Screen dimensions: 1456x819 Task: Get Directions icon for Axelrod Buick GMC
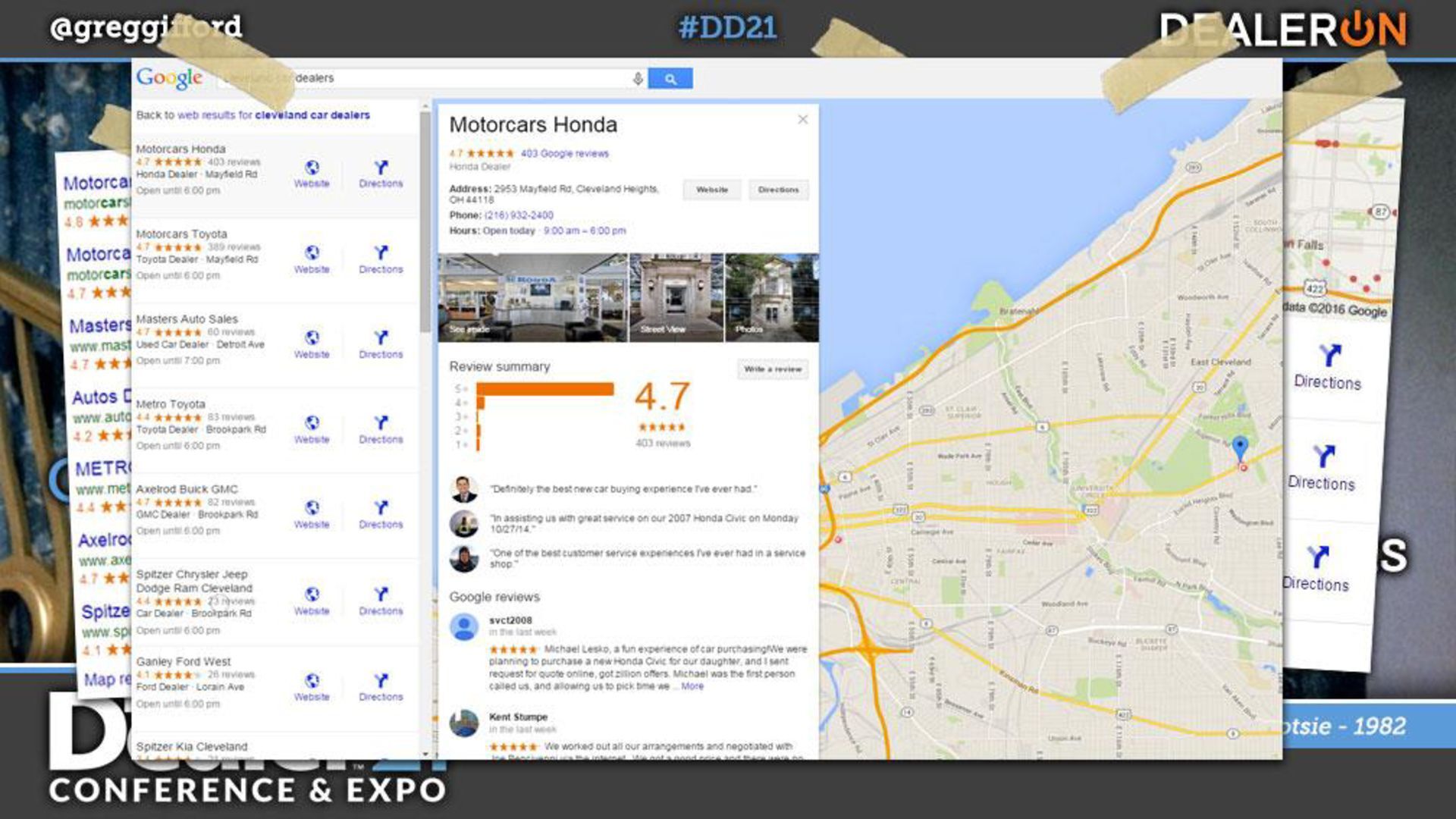[381, 507]
